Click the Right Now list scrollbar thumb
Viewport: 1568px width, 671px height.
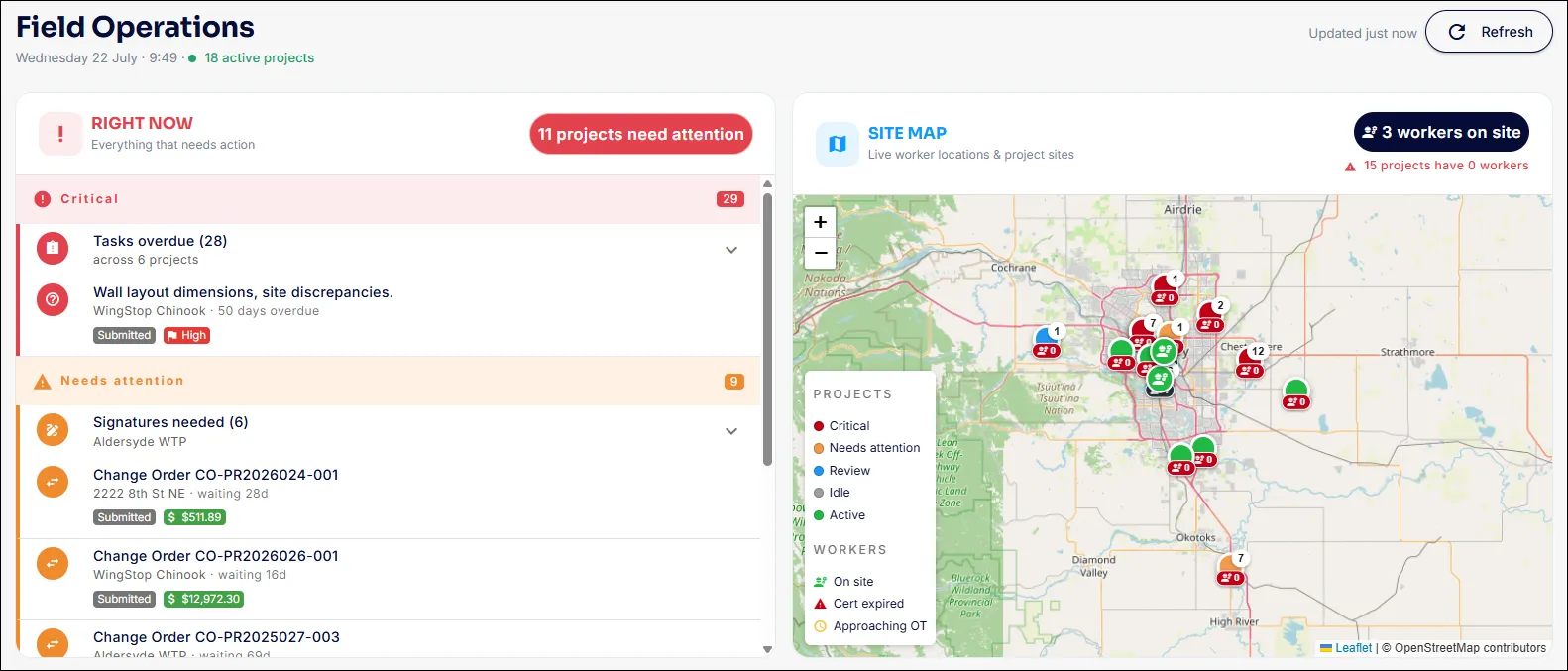coord(767,329)
